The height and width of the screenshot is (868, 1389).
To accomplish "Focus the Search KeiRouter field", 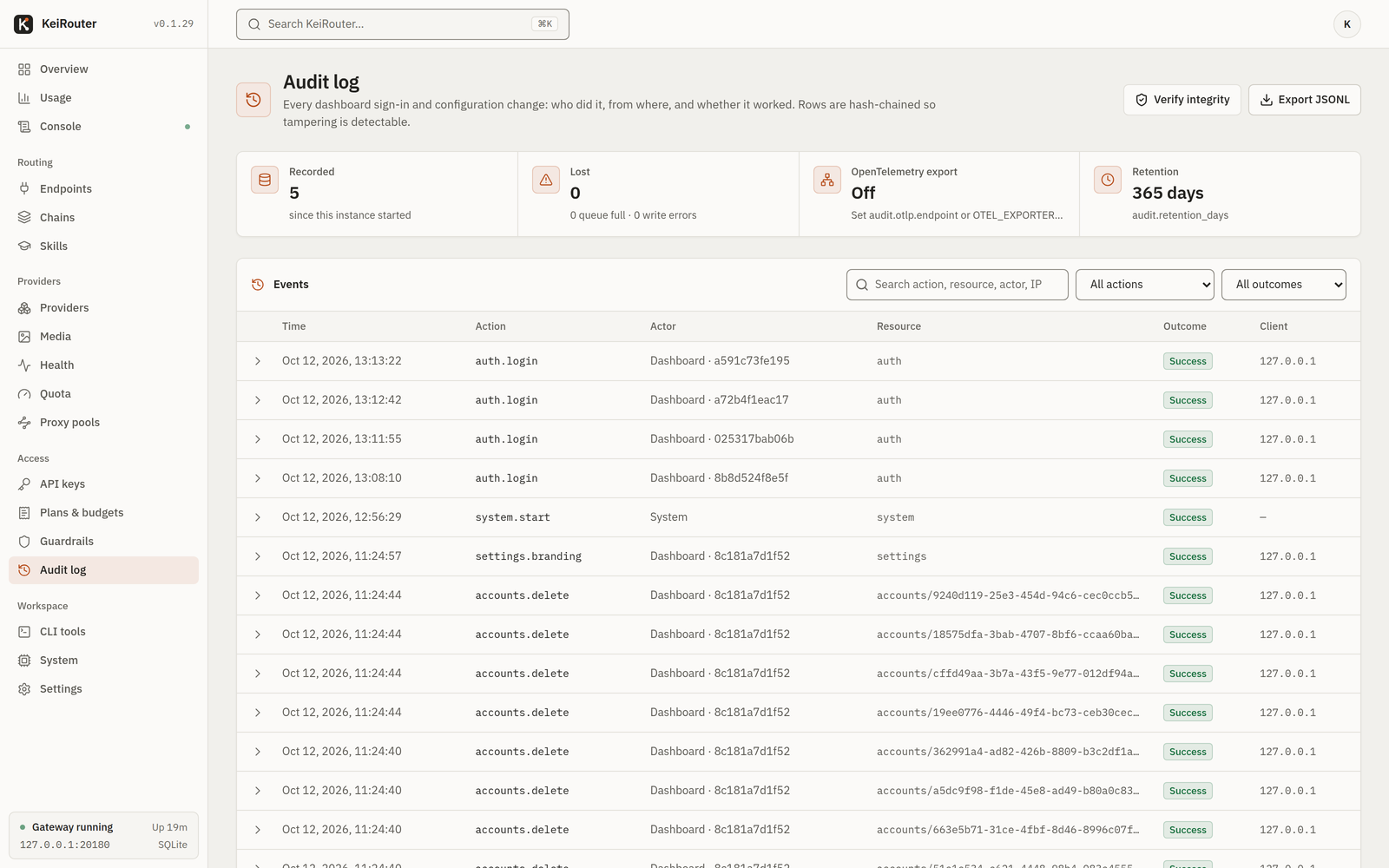I will pos(402,24).
